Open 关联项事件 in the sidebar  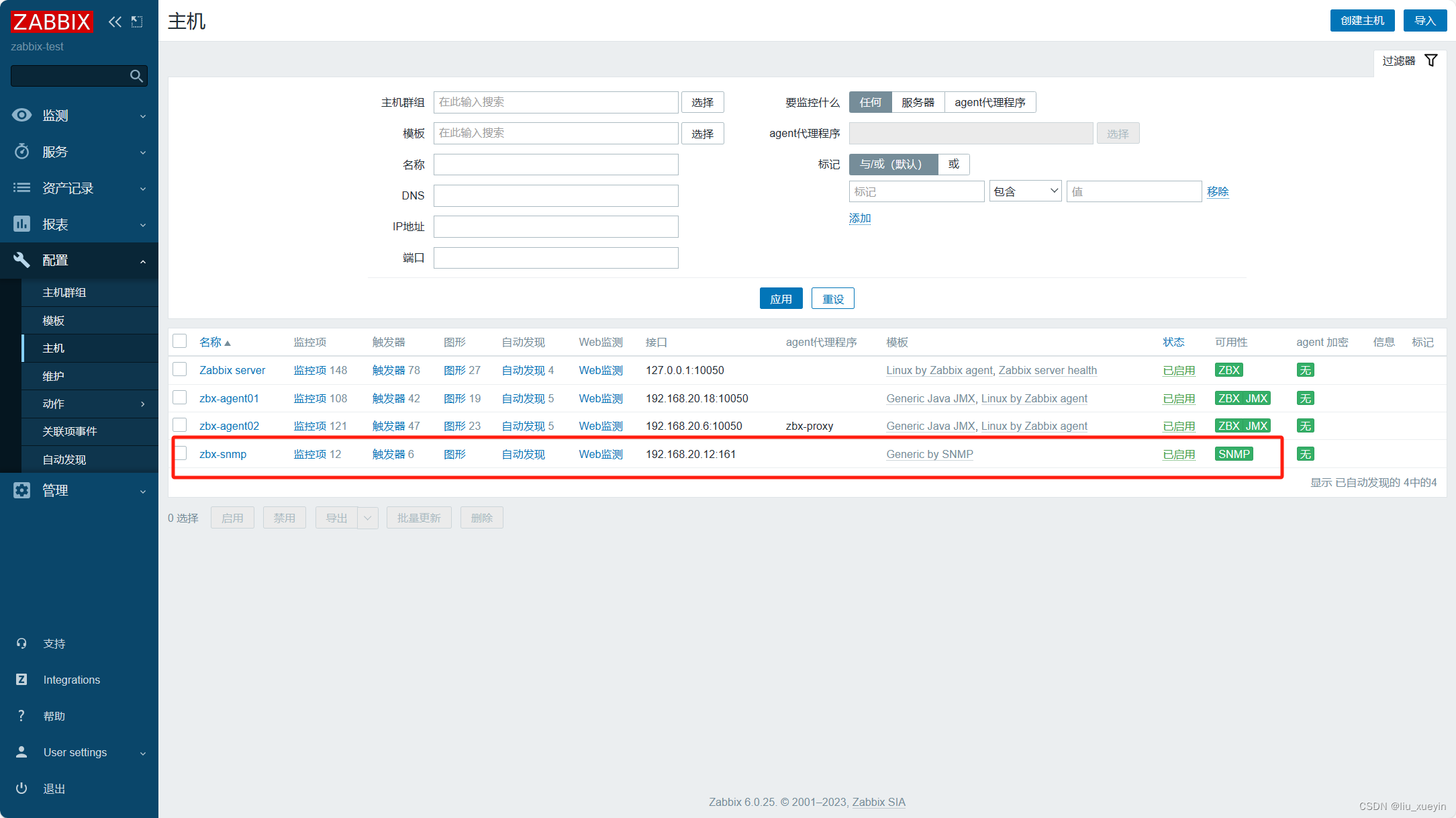[69, 431]
